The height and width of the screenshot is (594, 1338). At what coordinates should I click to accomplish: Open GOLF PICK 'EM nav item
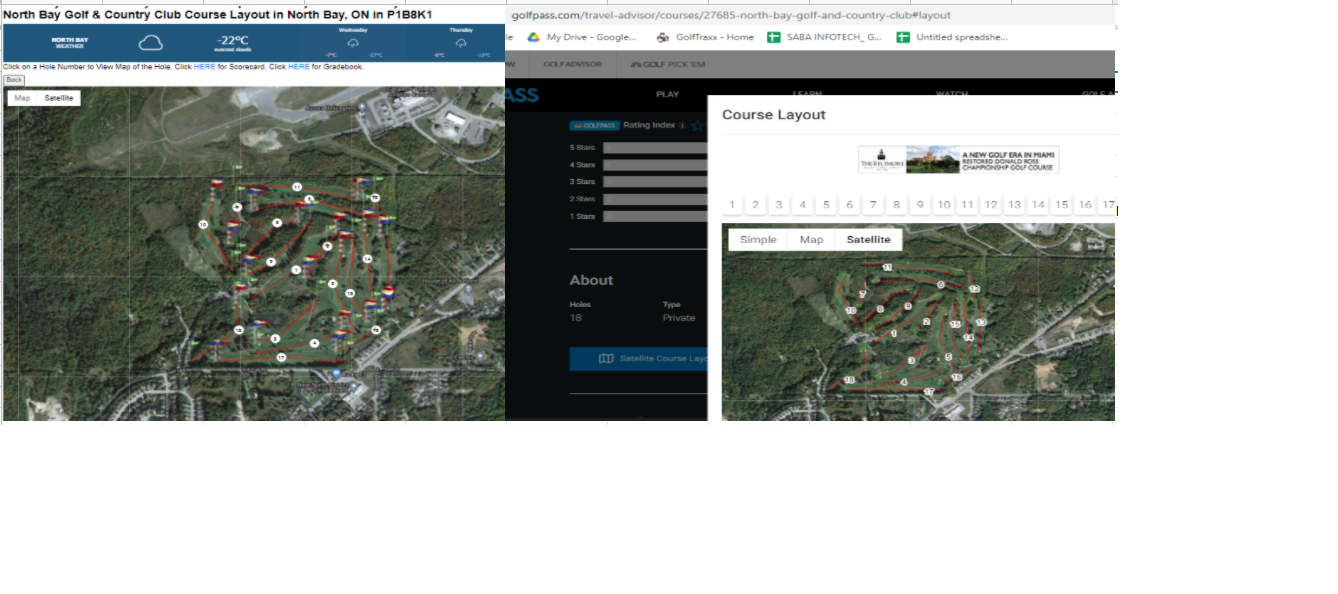[x=667, y=64]
